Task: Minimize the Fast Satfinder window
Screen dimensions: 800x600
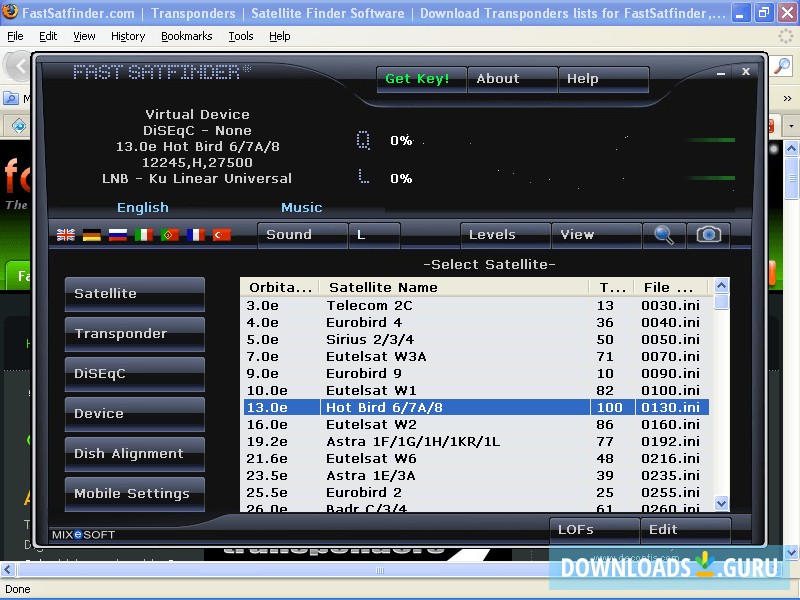Action: point(721,72)
